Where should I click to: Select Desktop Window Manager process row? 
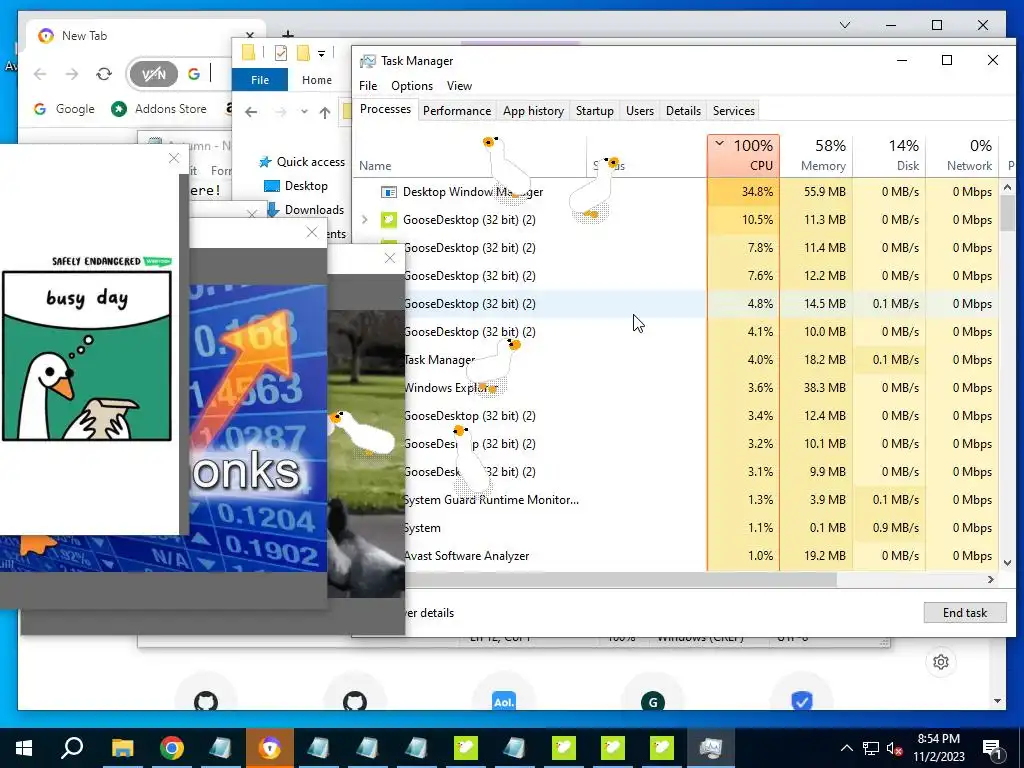click(x=676, y=192)
